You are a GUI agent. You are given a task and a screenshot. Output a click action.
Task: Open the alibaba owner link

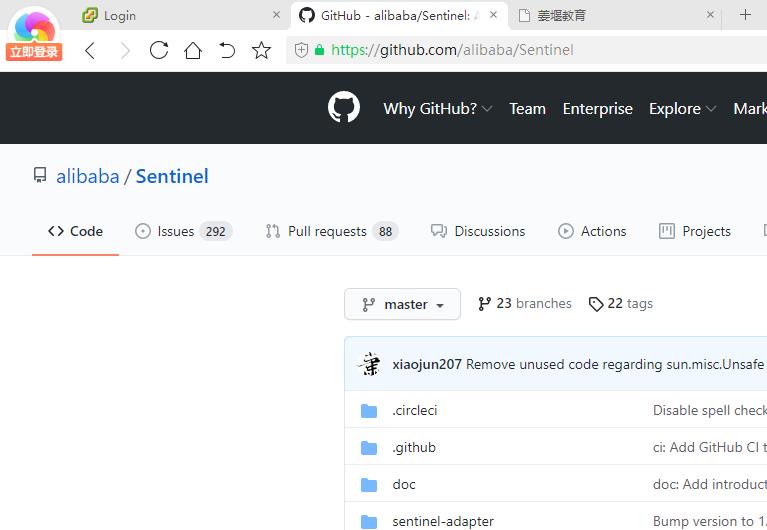pos(88,176)
